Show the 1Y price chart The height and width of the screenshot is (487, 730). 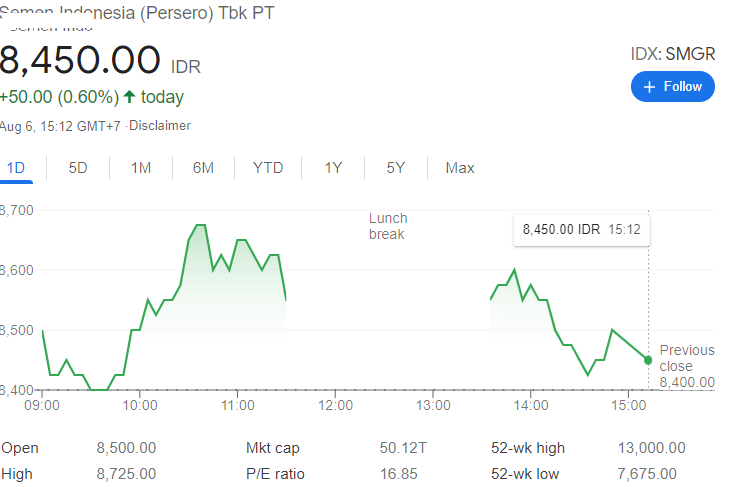pos(334,168)
